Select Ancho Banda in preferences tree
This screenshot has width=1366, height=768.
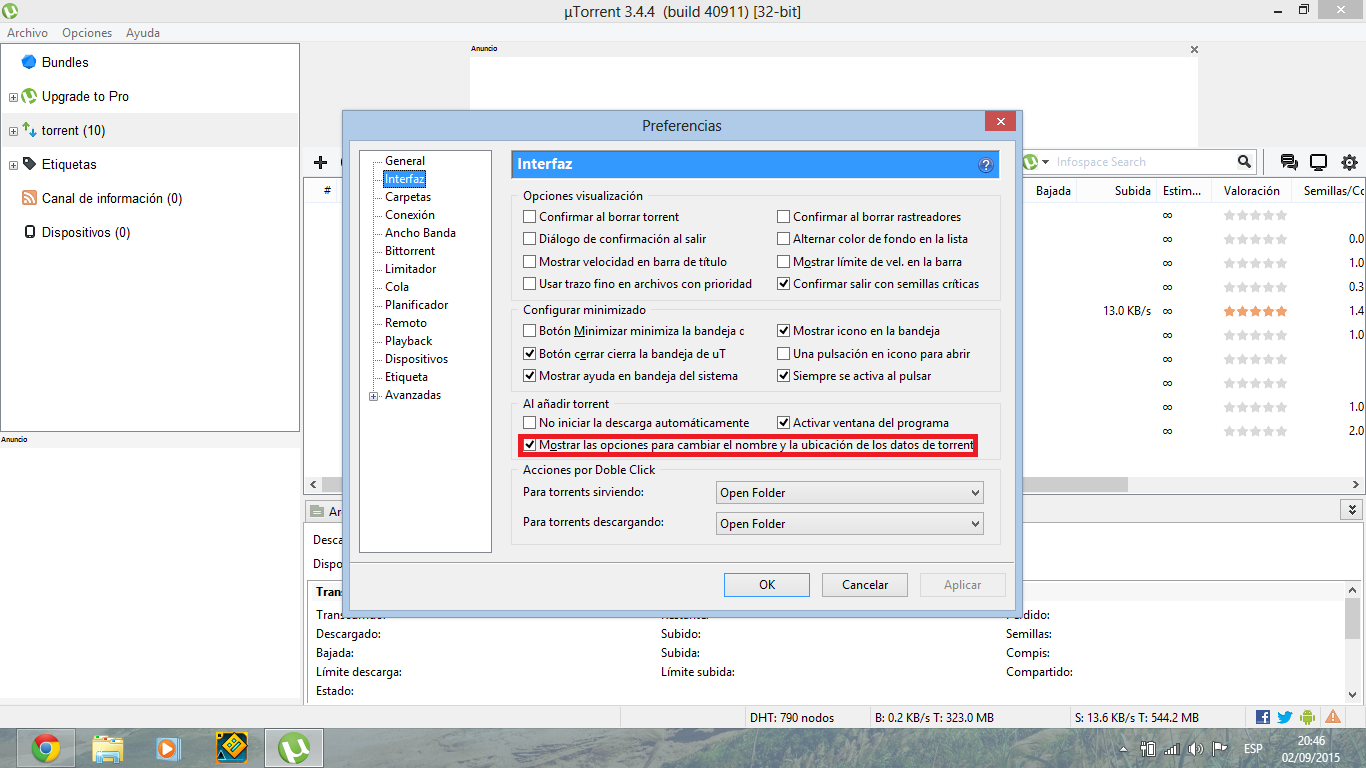pyautogui.click(x=420, y=233)
